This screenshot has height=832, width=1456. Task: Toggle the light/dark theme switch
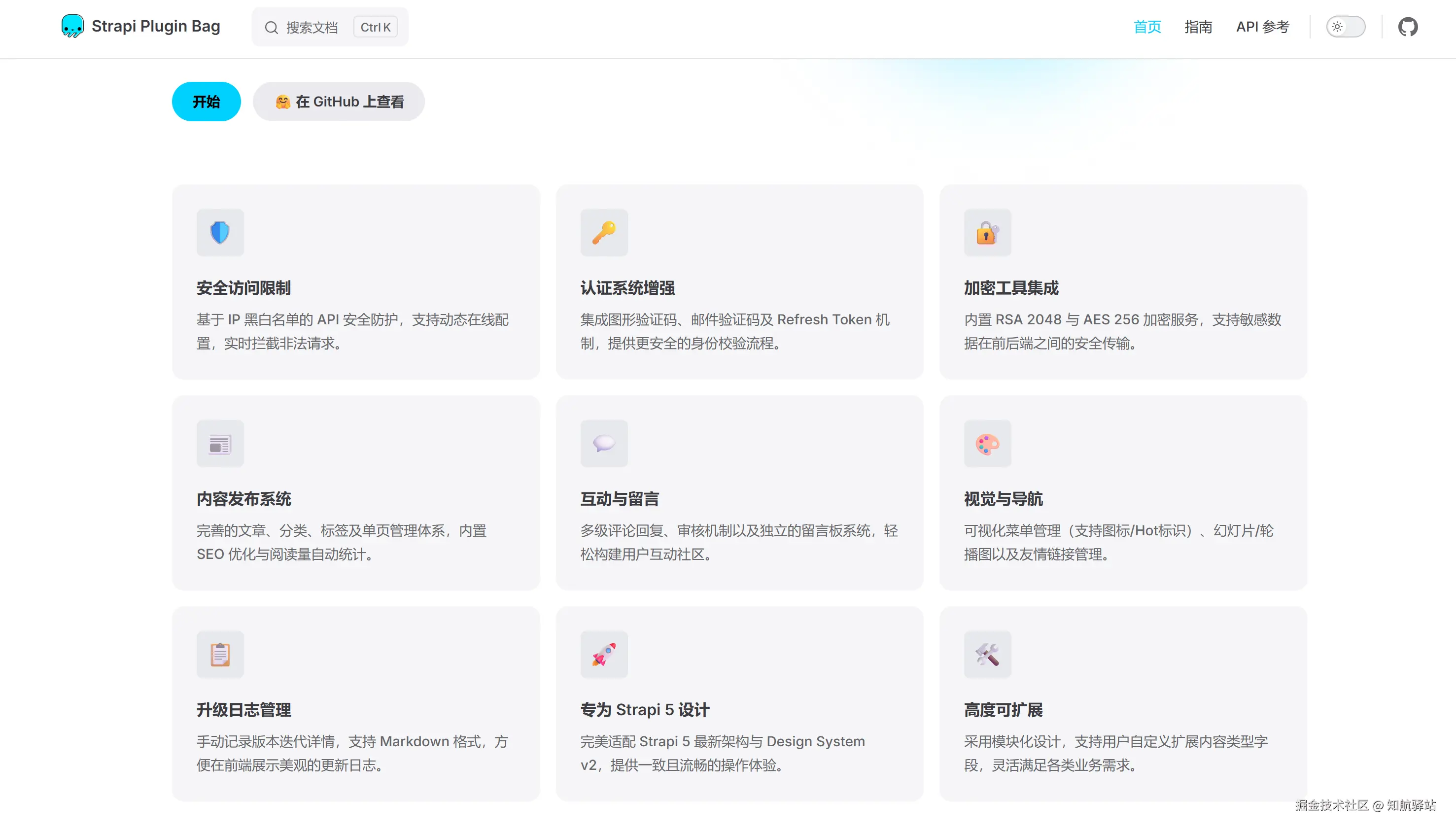tap(1345, 27)
